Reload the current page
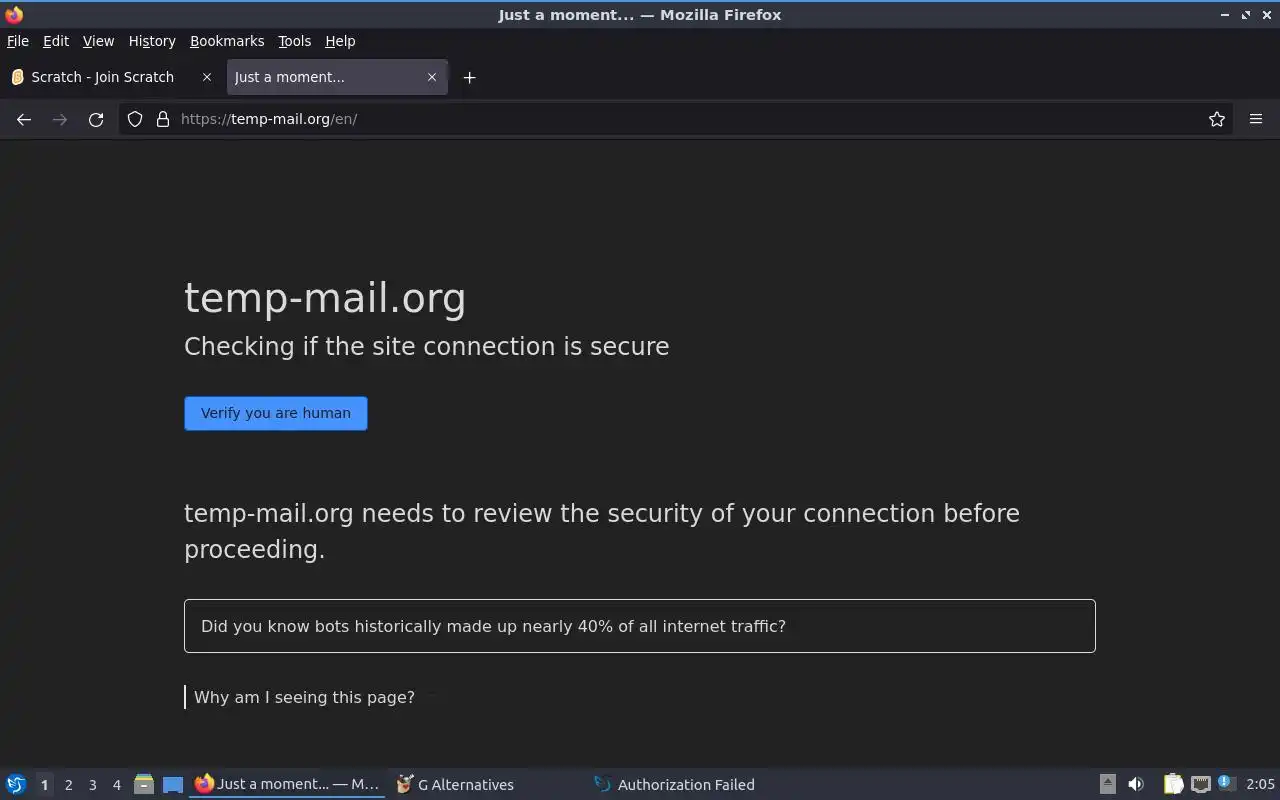1280x800 pixels. [96, 119]
